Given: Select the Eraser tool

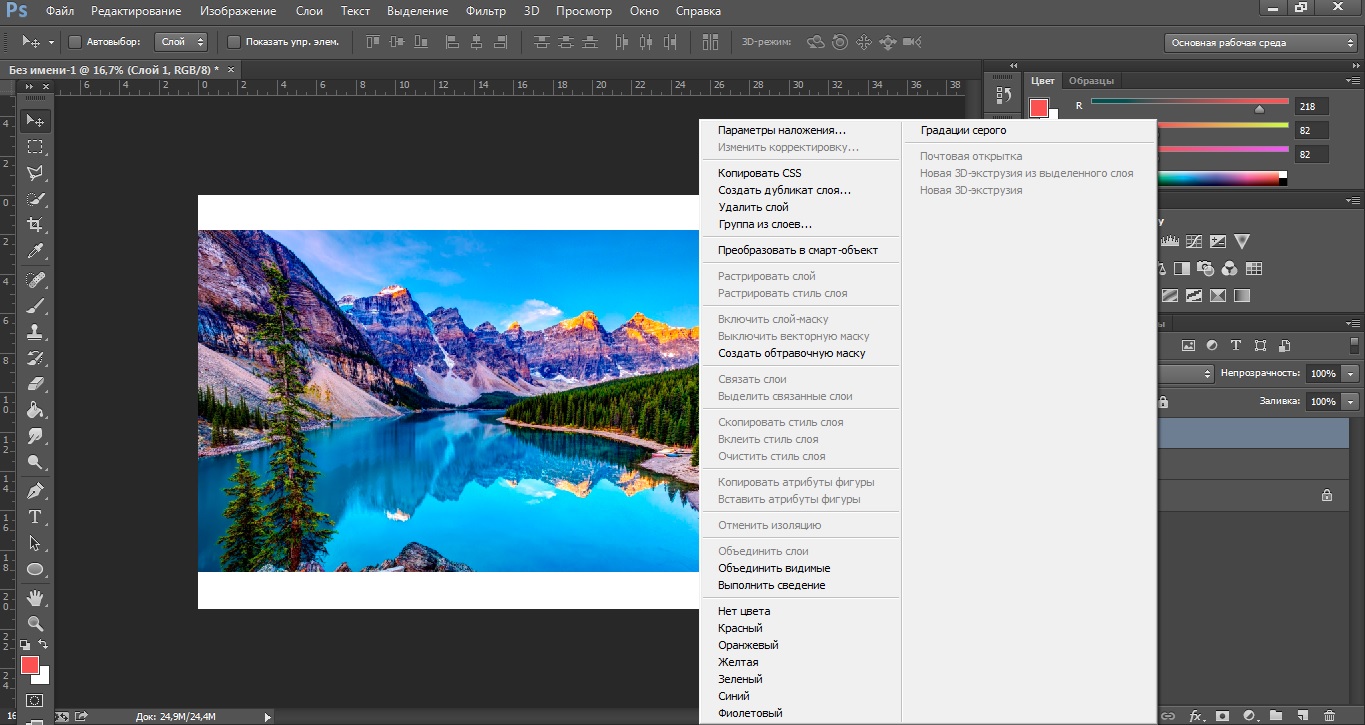Looking at the screenshot, I should pos(35,384).
